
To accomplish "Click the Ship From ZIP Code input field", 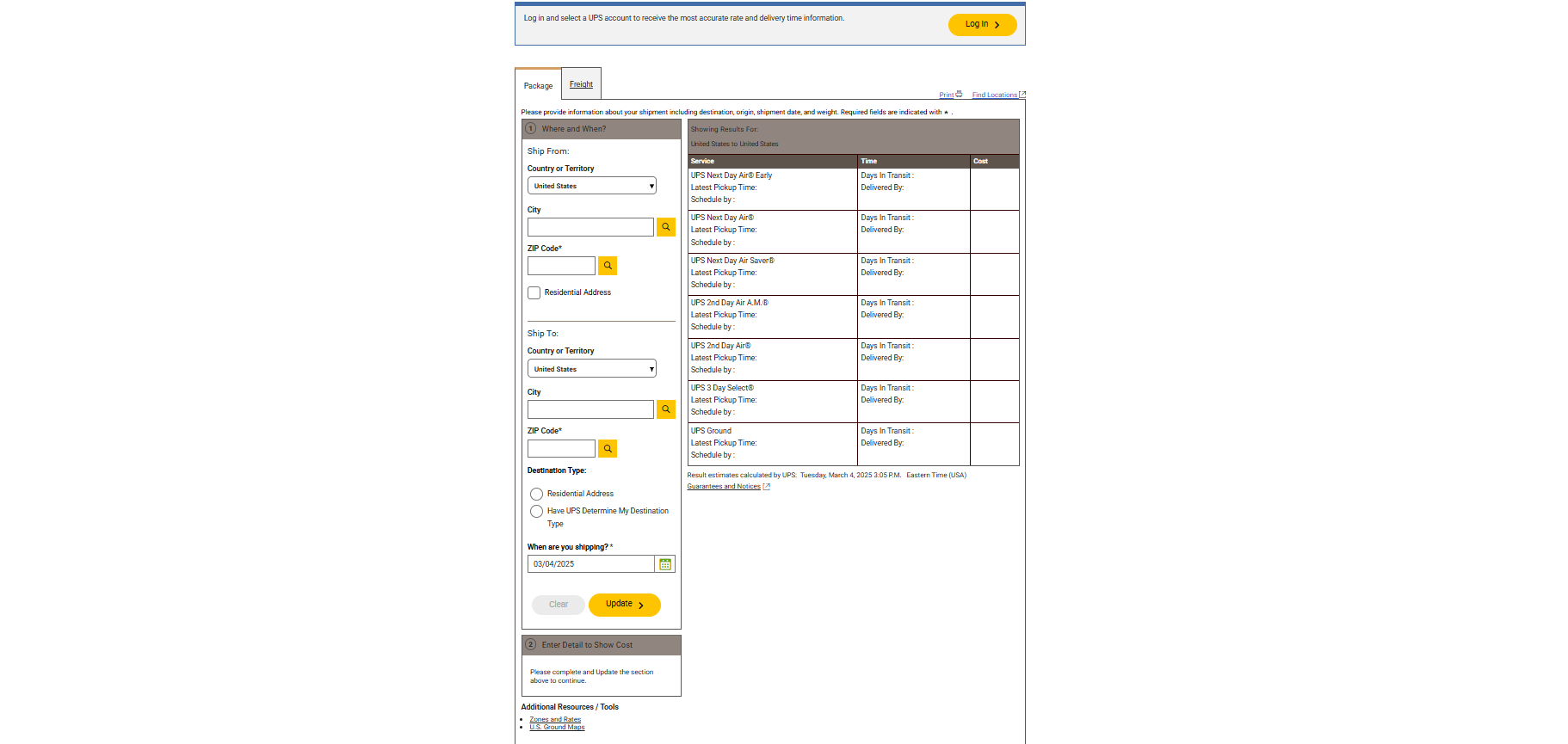I will click(562, 266).
